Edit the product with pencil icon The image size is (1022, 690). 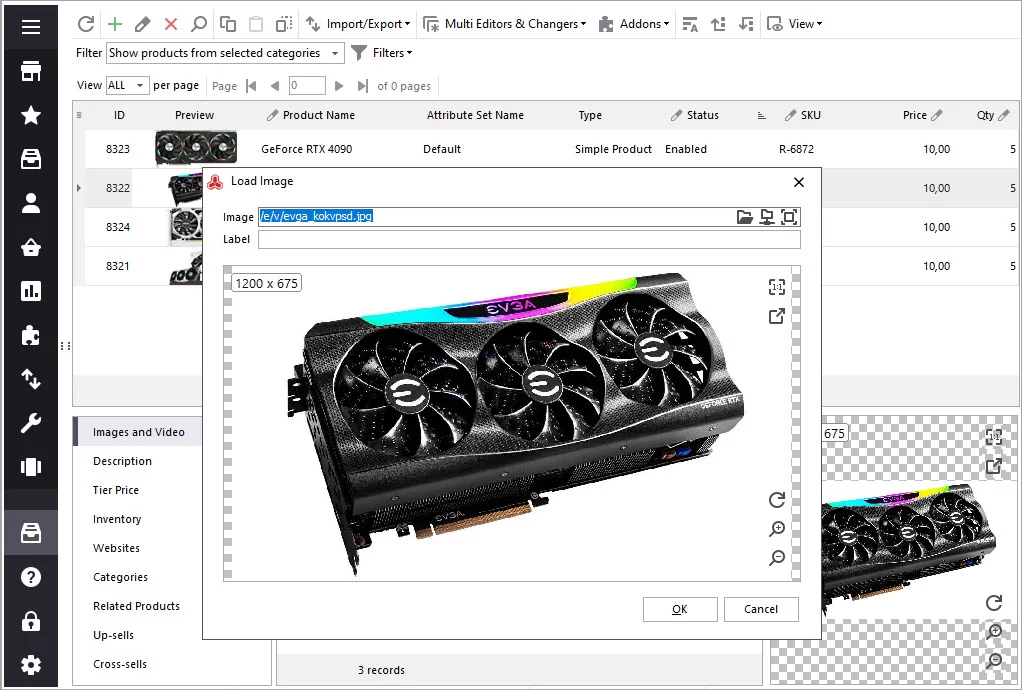click(x=143, y=24)
